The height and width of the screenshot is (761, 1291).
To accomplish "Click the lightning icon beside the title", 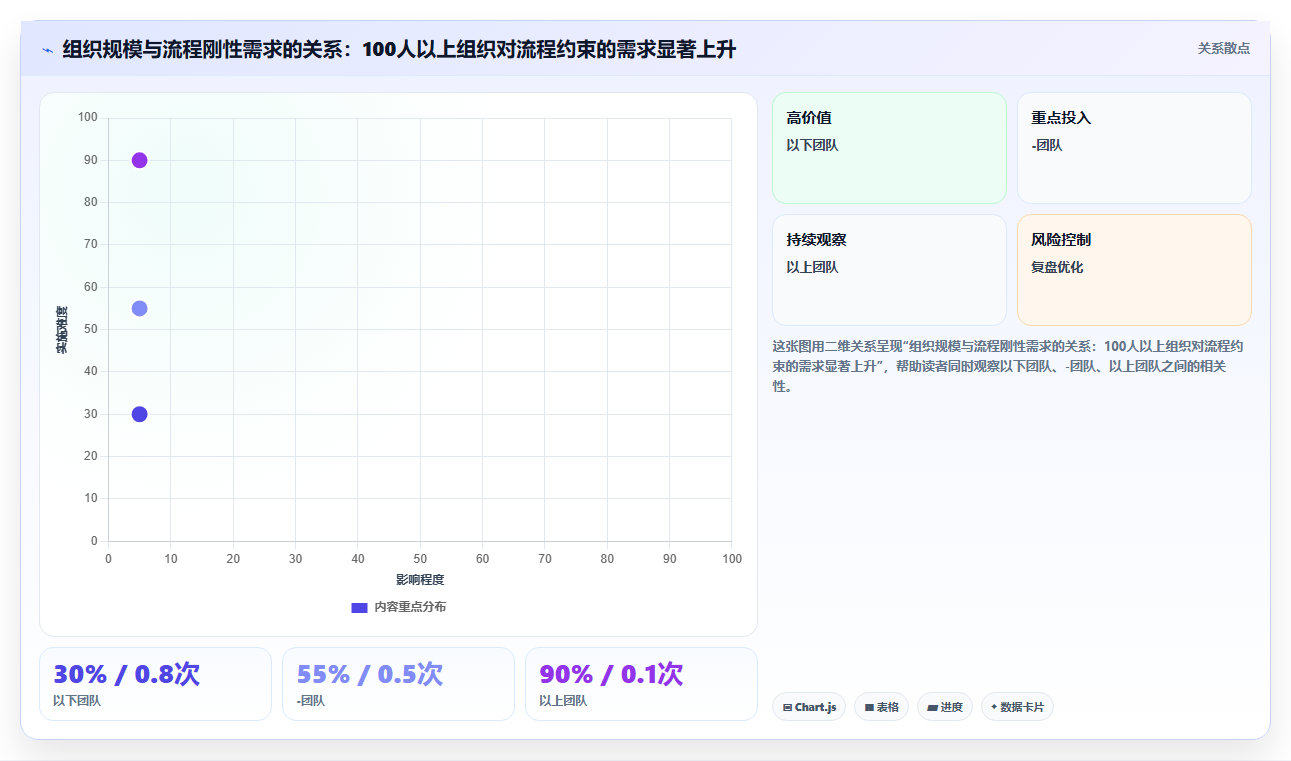I will (47, 49).
